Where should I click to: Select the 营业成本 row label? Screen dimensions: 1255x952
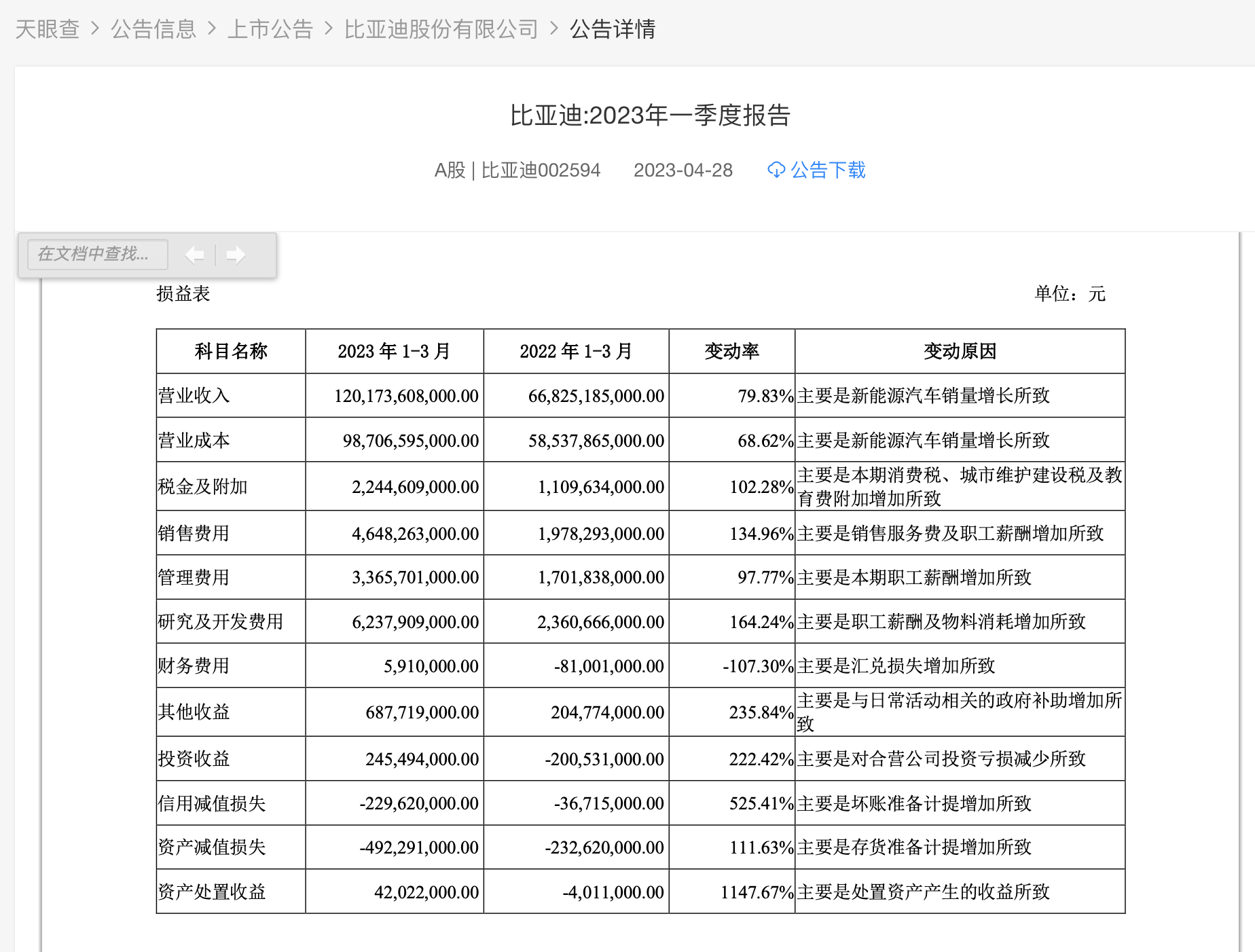[x=194, y=441]
